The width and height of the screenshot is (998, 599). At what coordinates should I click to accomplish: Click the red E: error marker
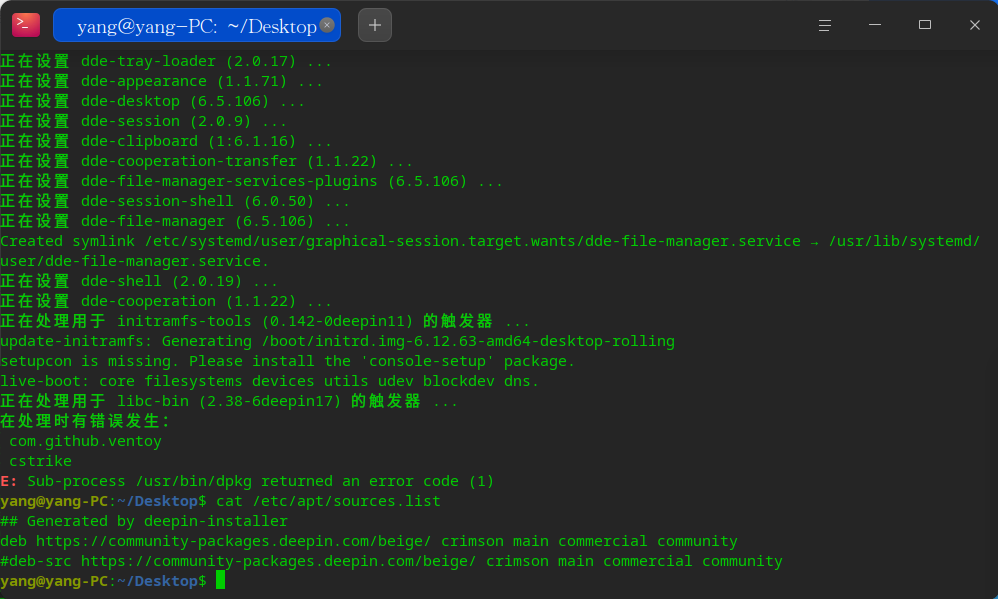9,481
